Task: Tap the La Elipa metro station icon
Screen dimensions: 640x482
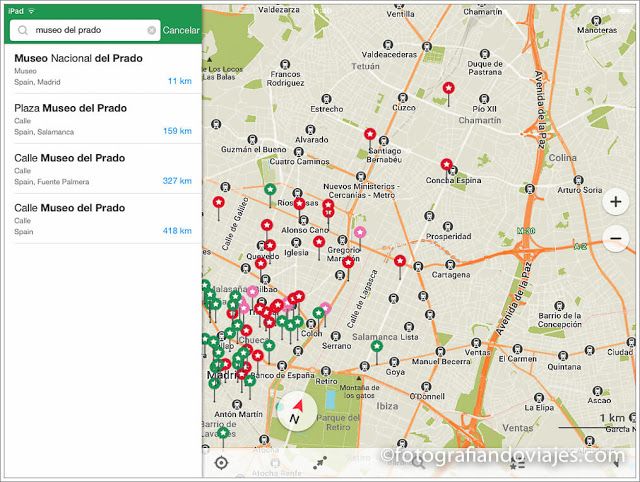Action: [539, 398]
